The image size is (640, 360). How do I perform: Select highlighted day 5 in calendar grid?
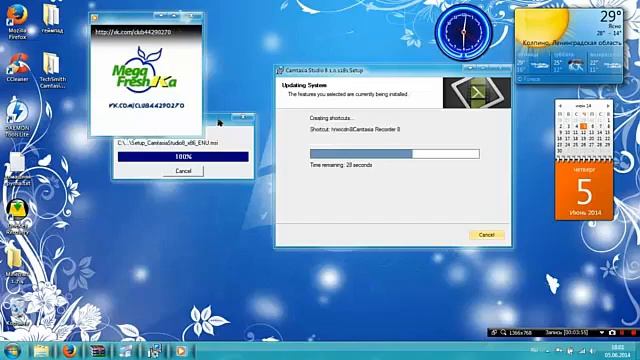(x=584, y=126)
